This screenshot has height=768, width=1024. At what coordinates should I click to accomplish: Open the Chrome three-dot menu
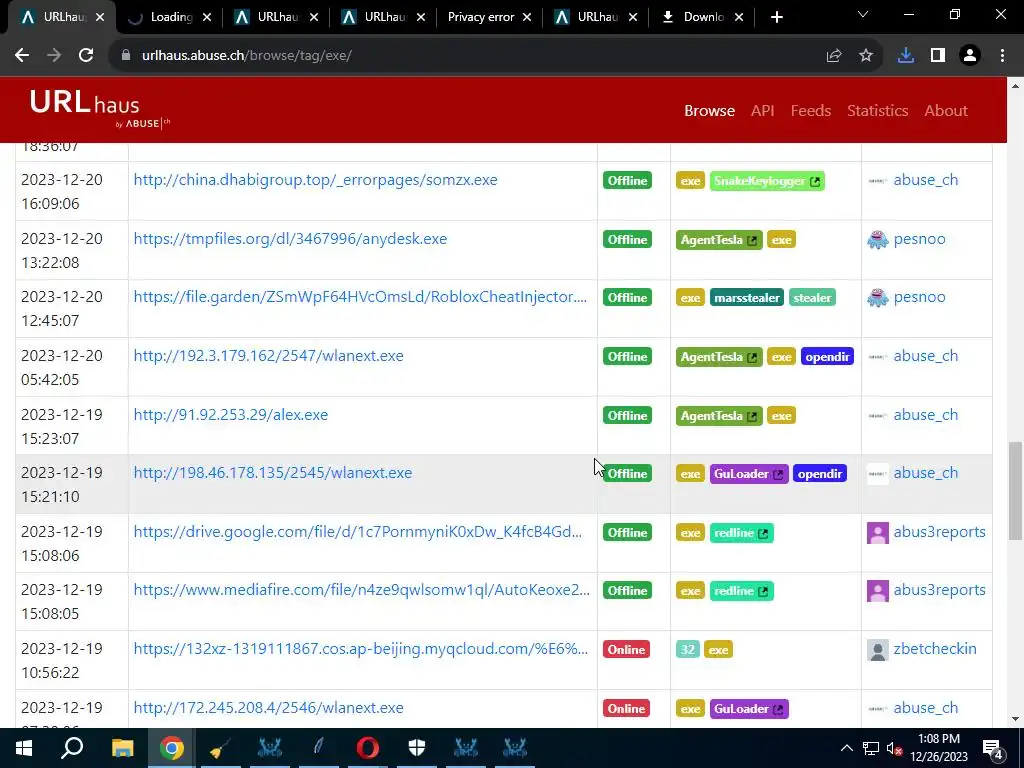[1002, 56]
